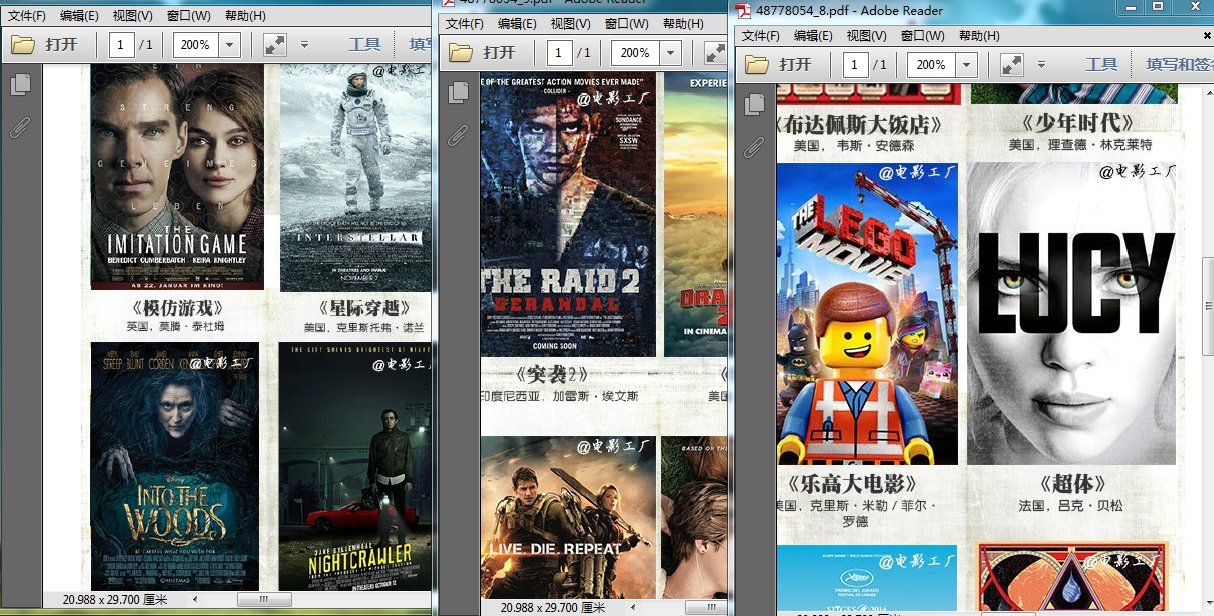Expand toolbar options arrow beside fit icon, left window

(304, 45)
